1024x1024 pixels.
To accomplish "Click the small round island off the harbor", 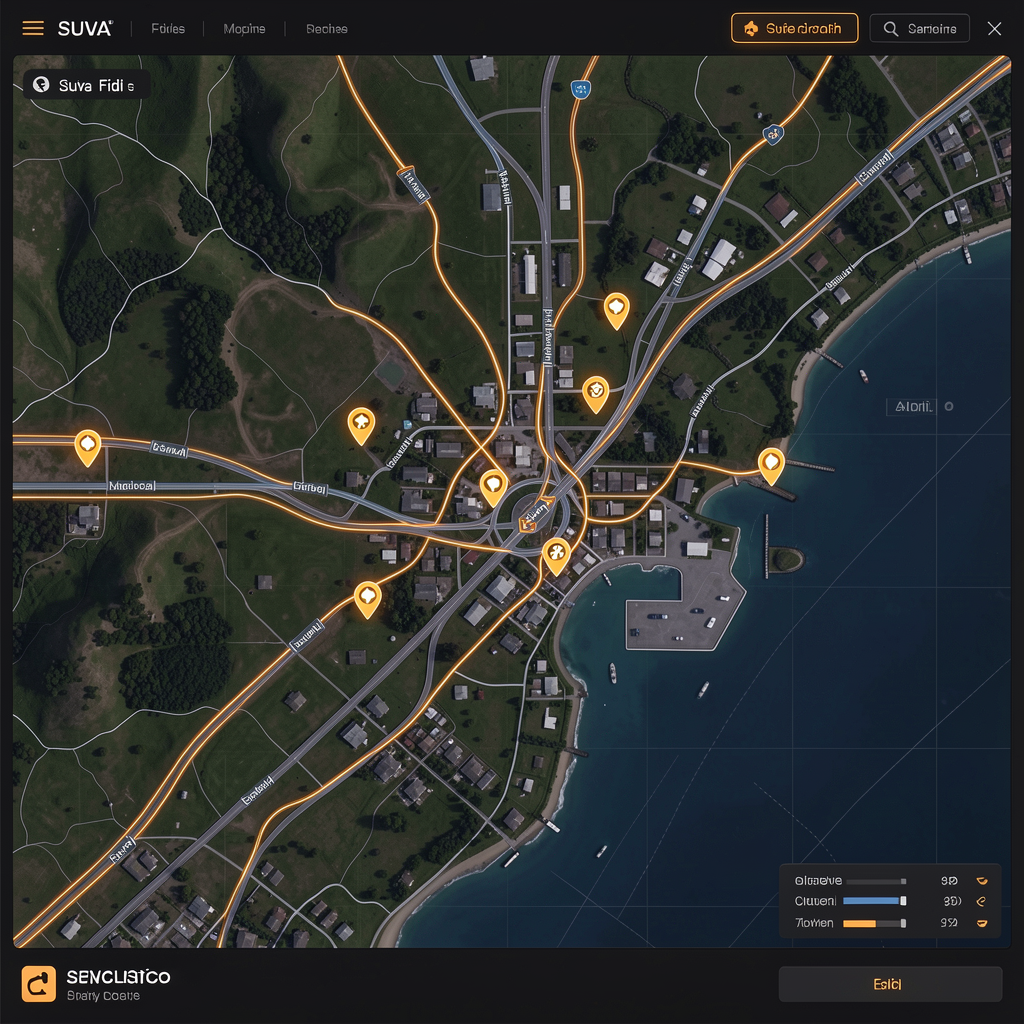I will click(x=786, y=560).
